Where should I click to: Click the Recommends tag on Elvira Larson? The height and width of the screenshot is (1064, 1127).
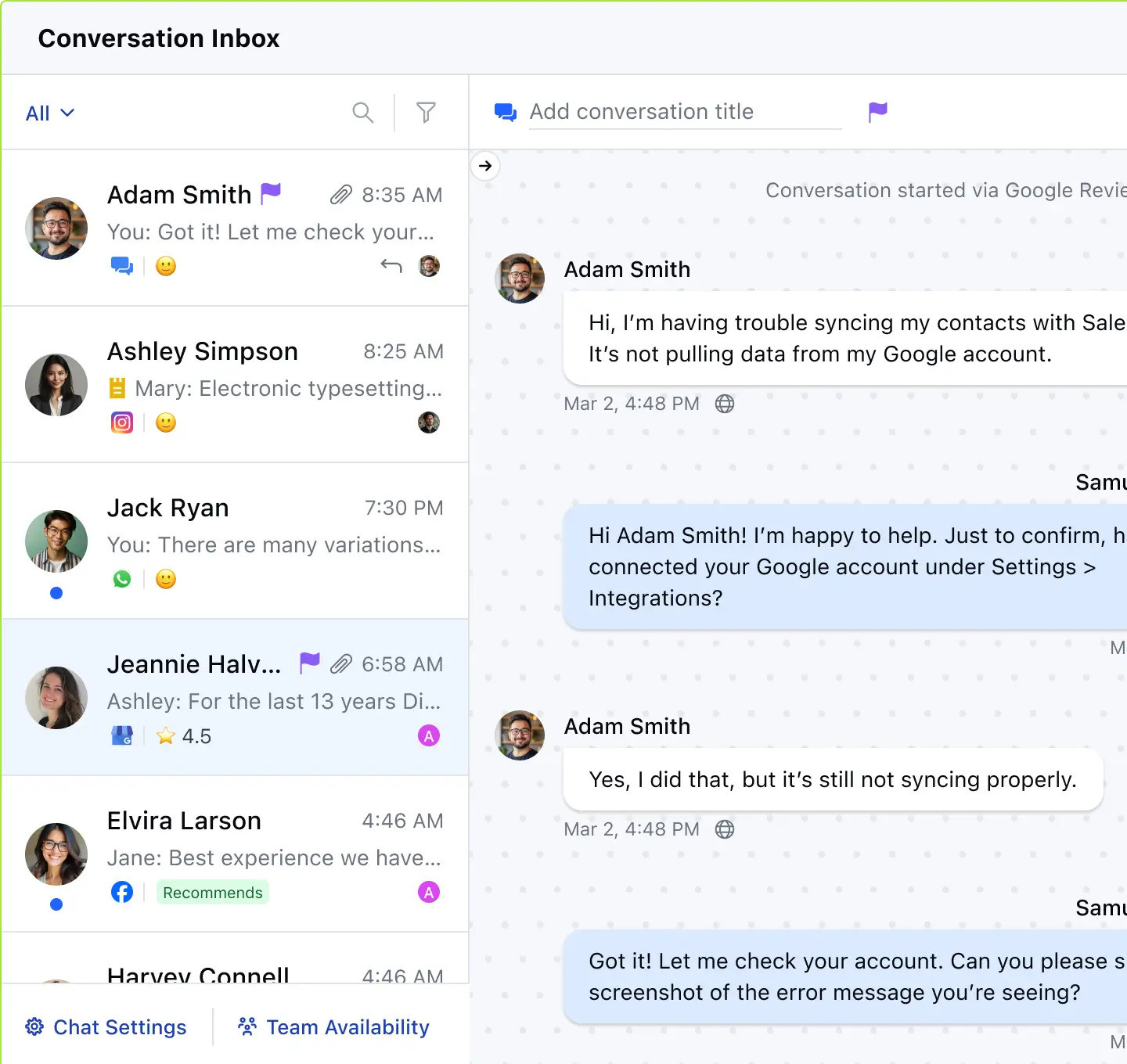(213, 893)
